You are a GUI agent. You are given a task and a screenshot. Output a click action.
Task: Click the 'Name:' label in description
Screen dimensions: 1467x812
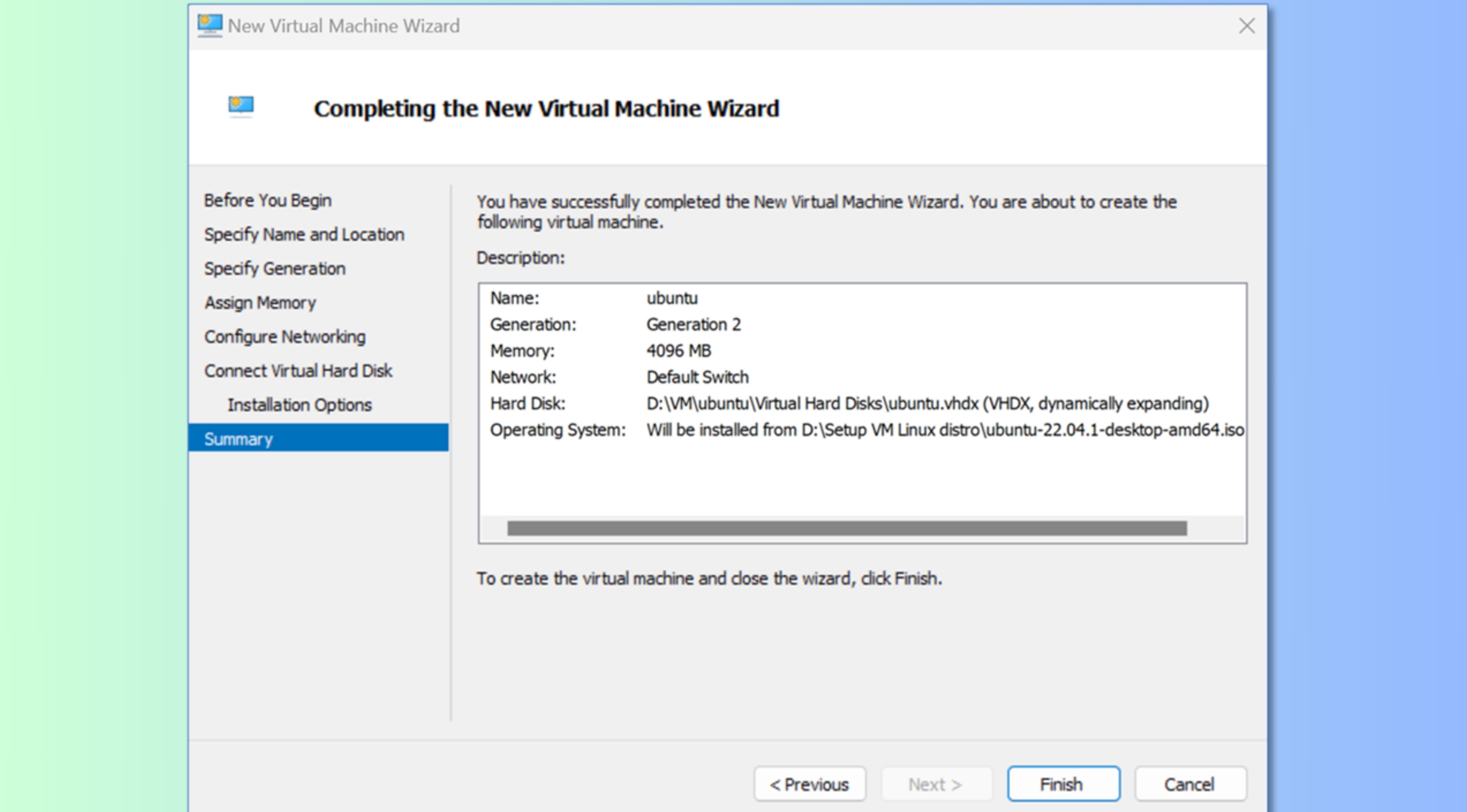(514, 298)
